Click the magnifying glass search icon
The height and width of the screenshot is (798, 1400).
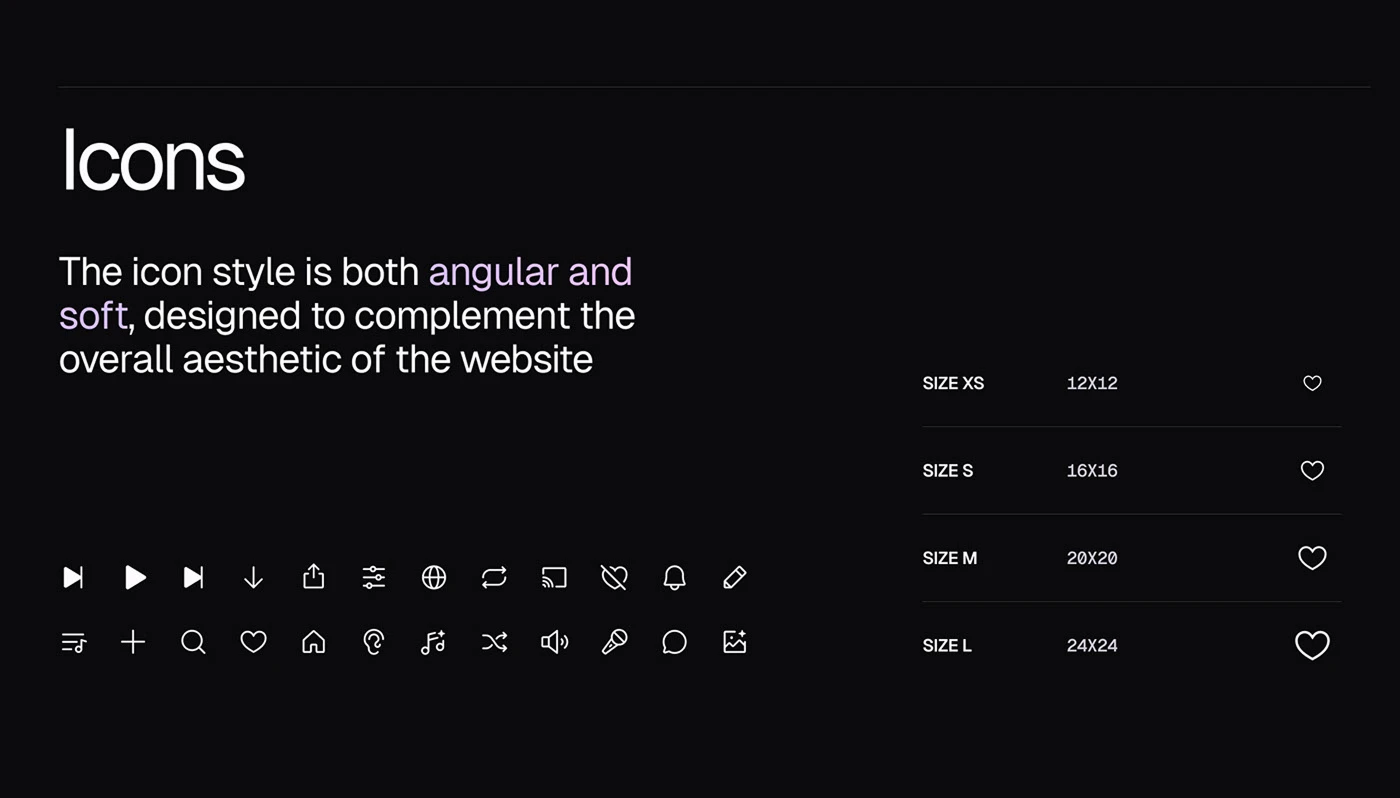pyautogui.click(x=194, y=642)
